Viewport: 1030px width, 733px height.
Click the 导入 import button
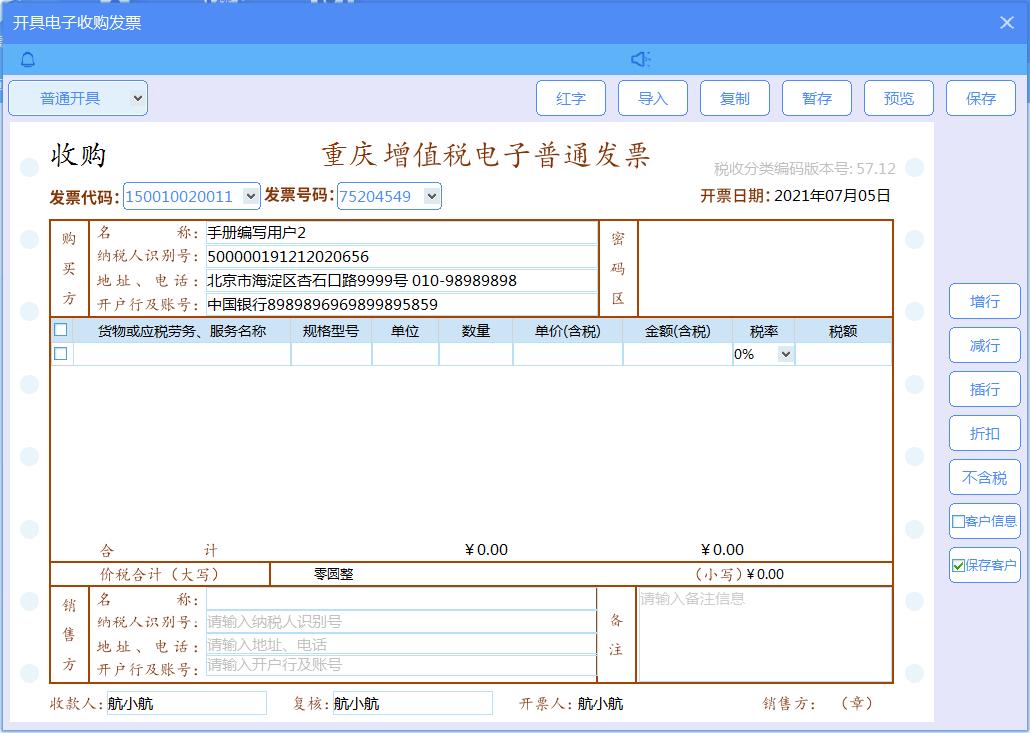click(653, 97)
